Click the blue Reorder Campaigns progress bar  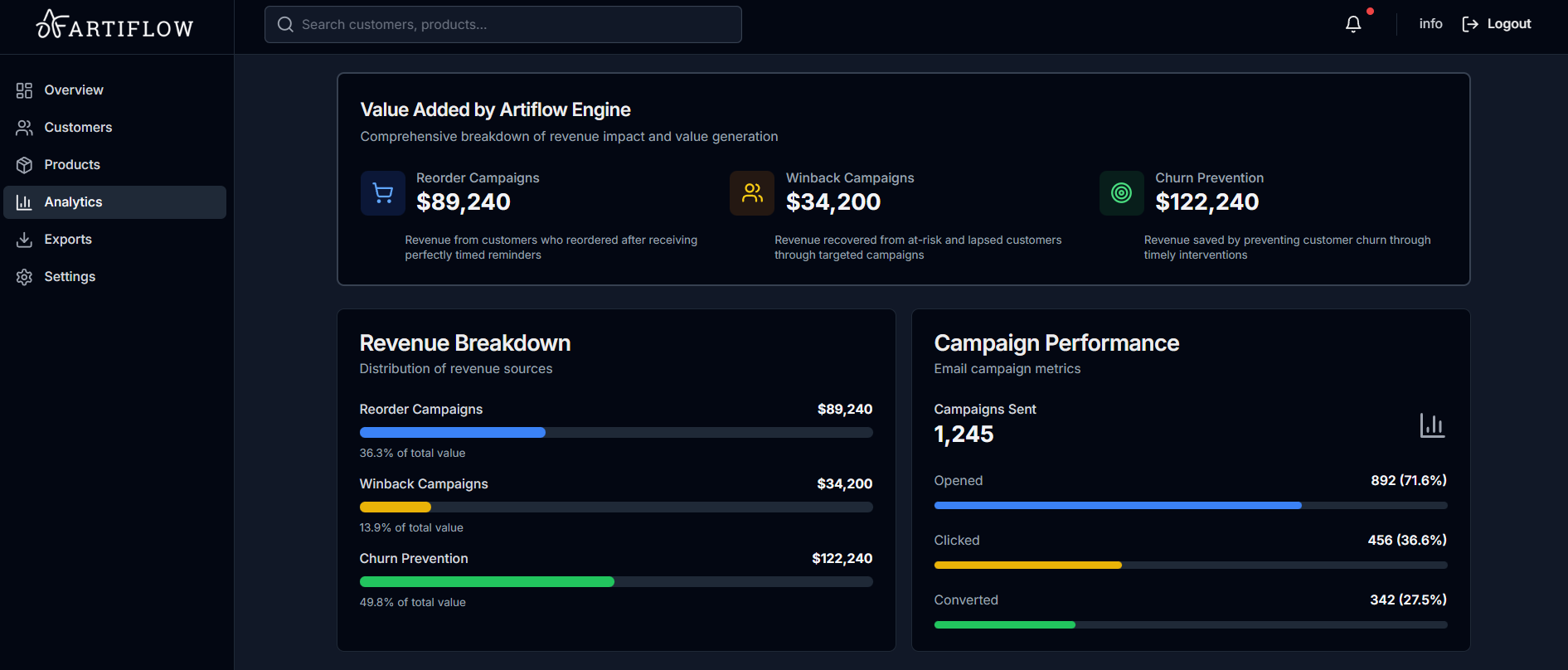pyautogui.click(x=453, y=432)
